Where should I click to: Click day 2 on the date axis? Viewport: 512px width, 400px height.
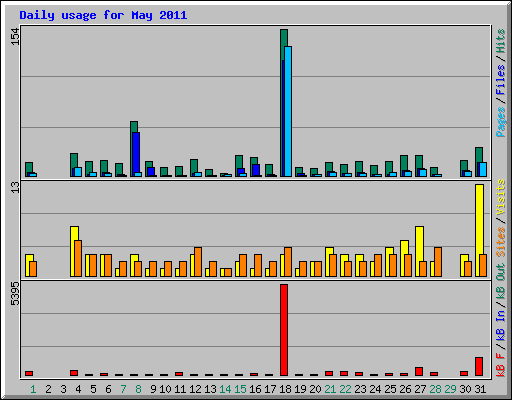click(48, 389)
